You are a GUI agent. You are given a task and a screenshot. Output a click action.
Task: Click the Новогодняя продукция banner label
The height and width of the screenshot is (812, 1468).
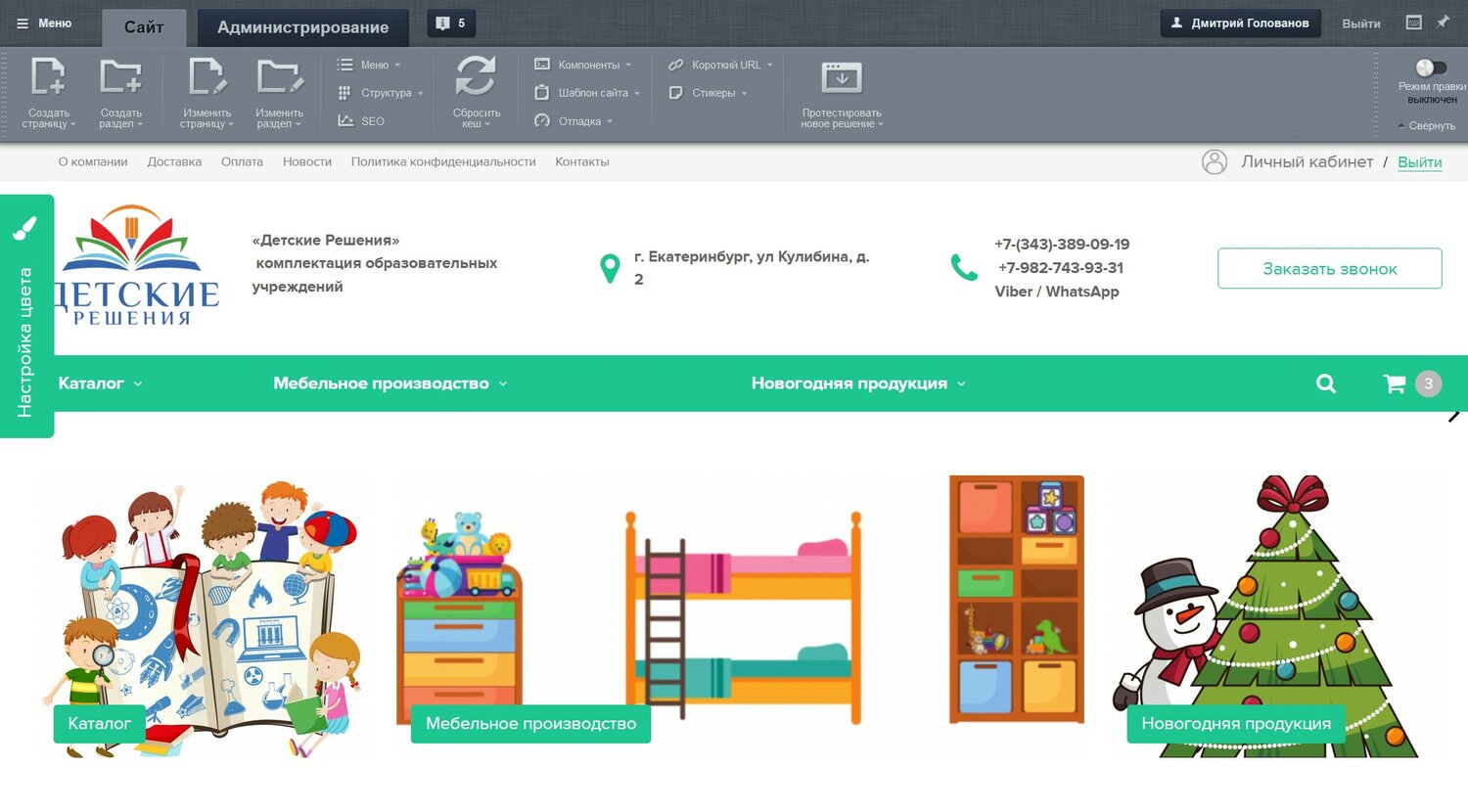[x=1236, y=724]
